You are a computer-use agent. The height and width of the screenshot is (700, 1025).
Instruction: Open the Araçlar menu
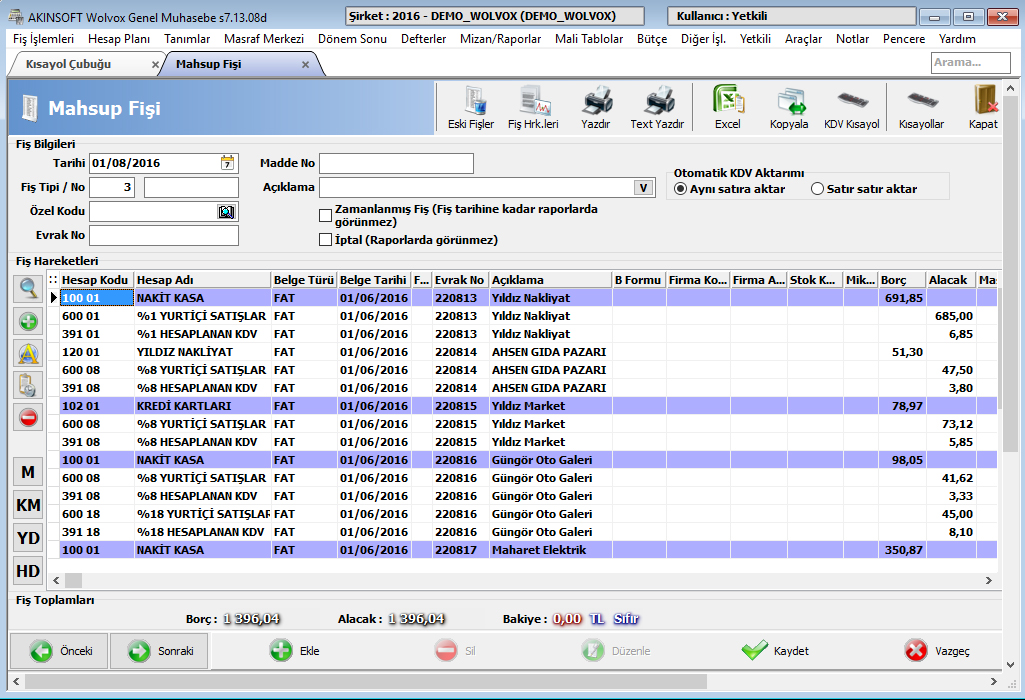click(803, 39)
